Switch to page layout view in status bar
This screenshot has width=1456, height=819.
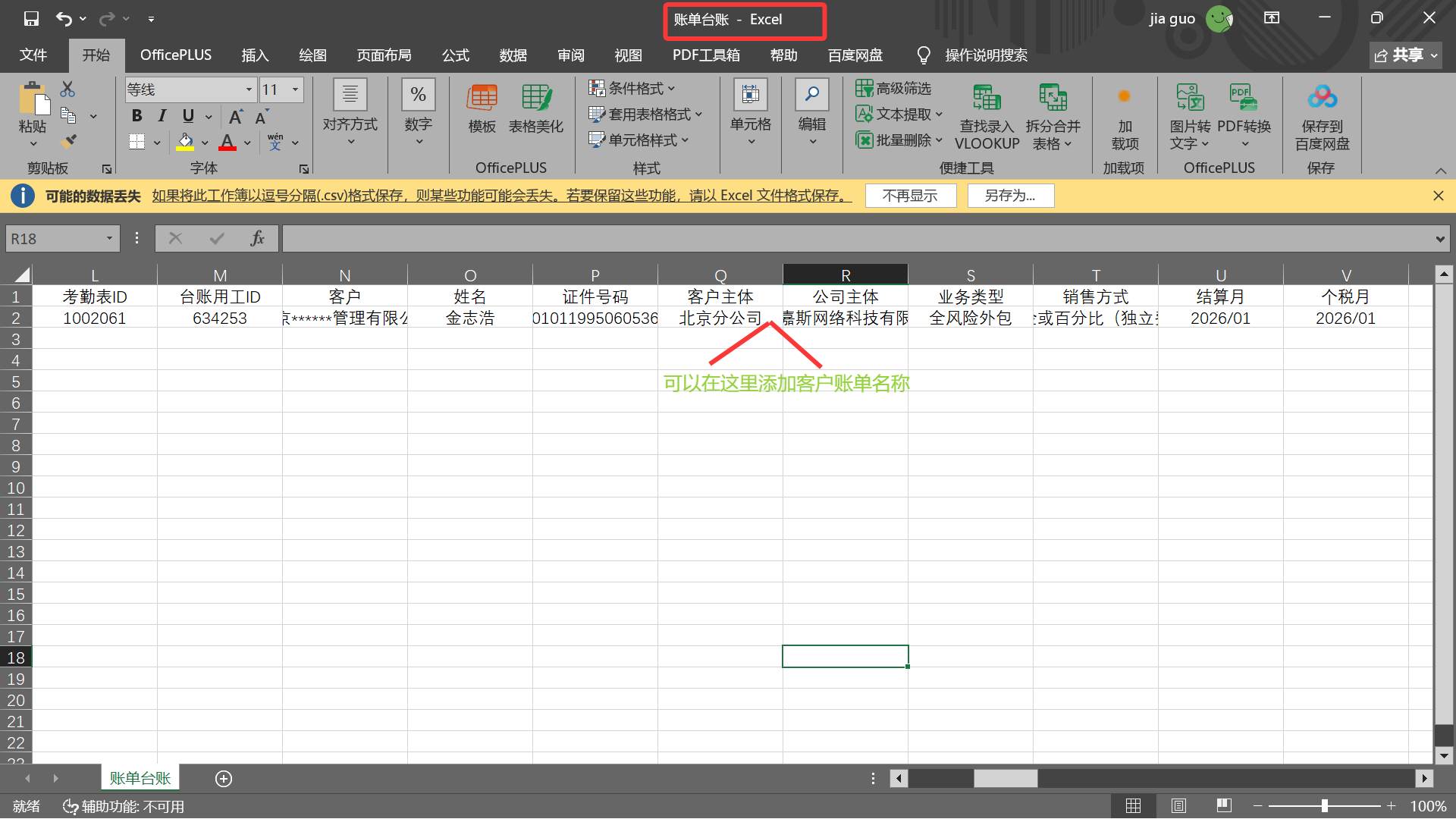tap(1178, 805)
